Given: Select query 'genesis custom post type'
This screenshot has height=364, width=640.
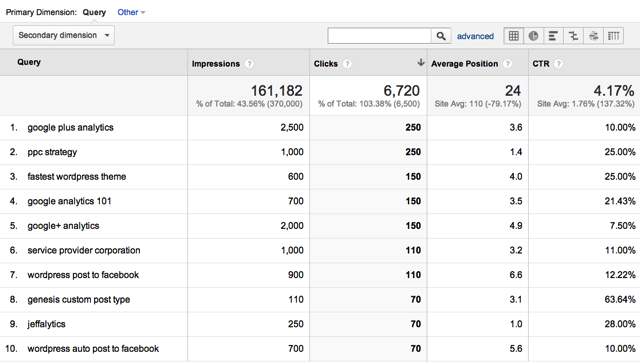Looking at the screenshot, I should 78,300.
